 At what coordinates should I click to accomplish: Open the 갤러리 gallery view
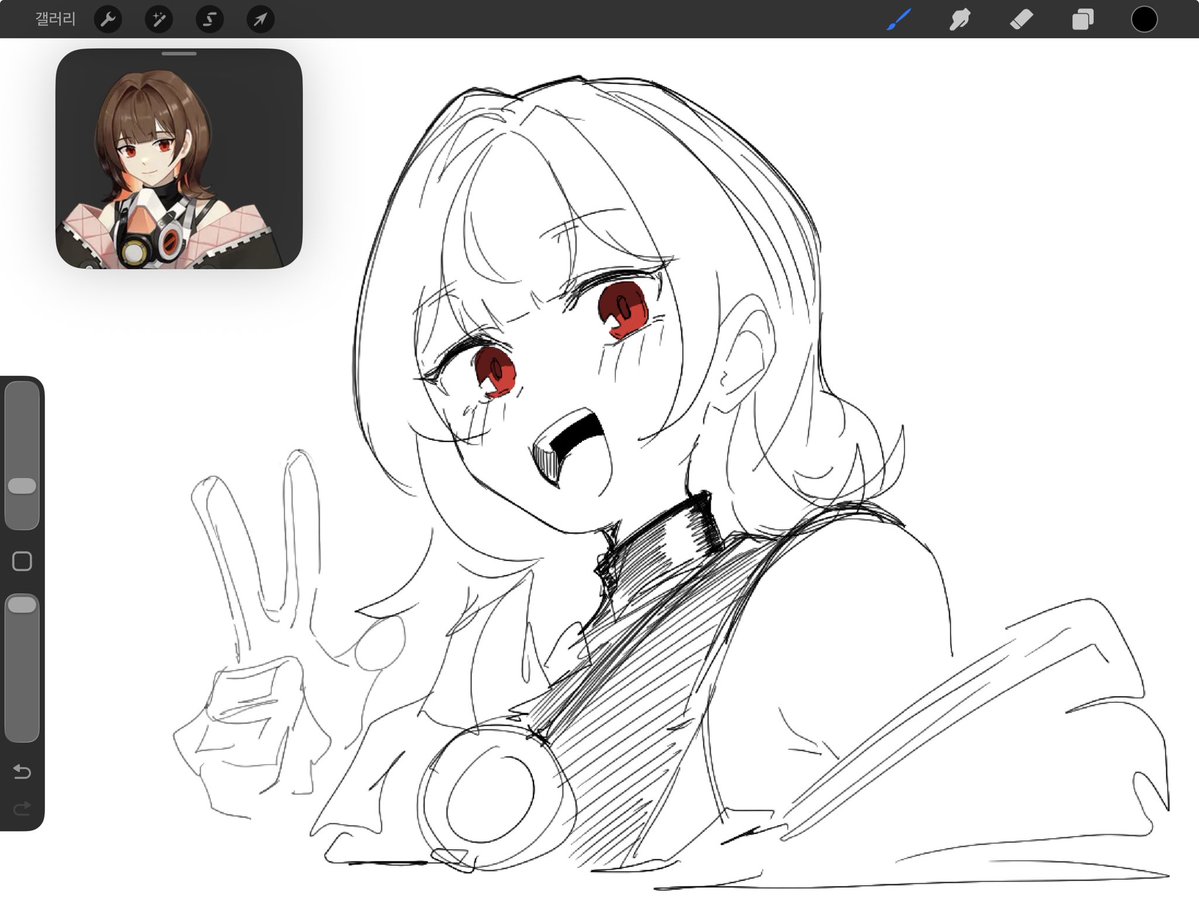[55, 19]
